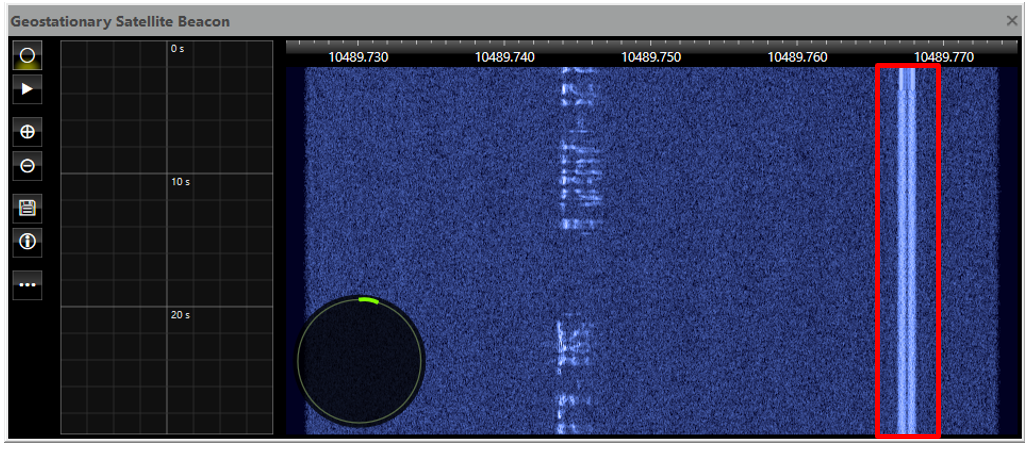The height and width of the screenshot is (452, 1031).
Task: Save with the floppy disk icon
Action: tap(27, 209)
